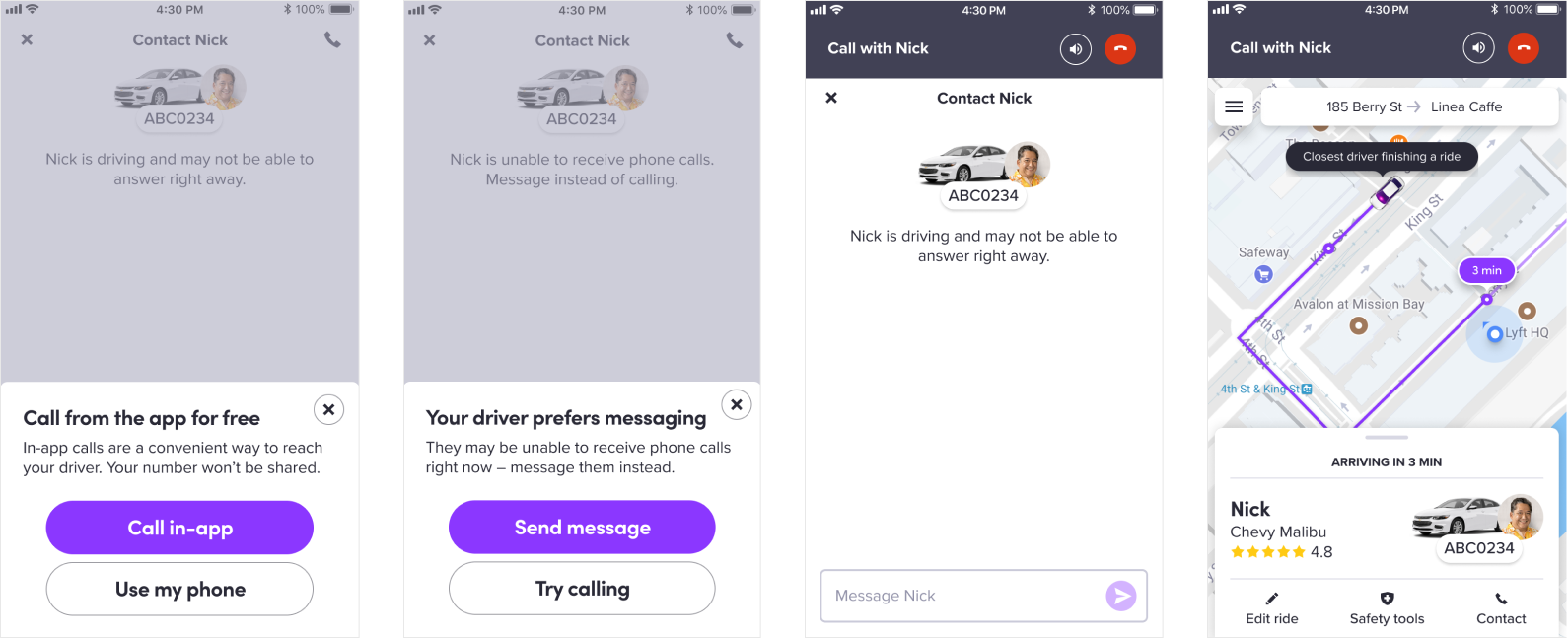Tap the purple send arrow icon
The image size is (1568, 638).
1121,596
